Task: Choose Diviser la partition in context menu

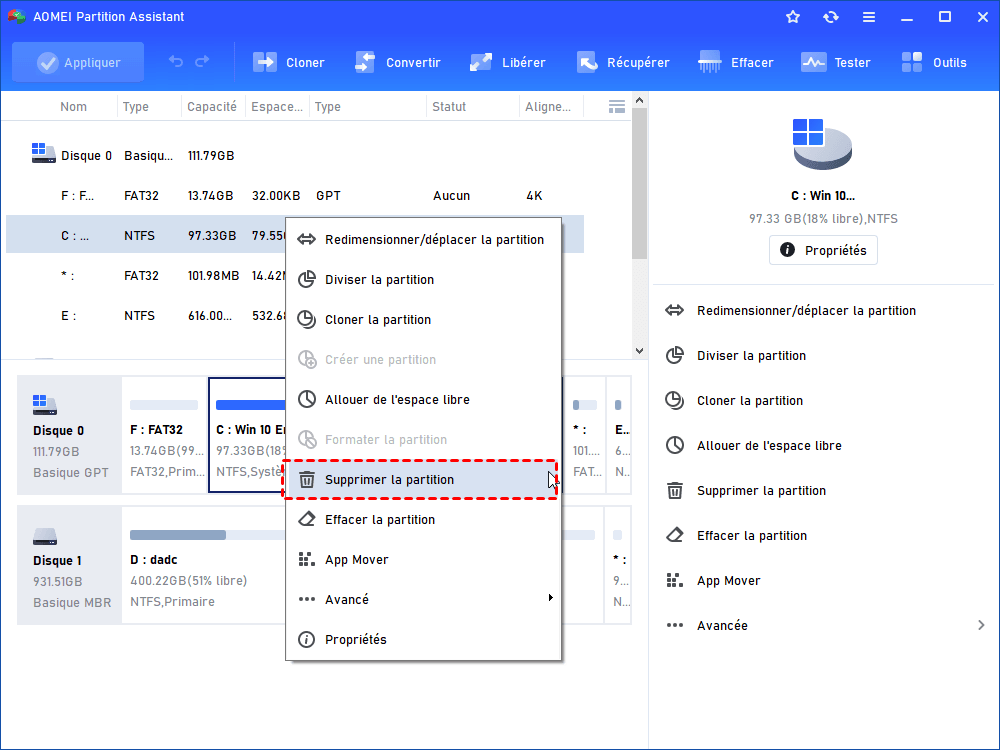Action: [x=423, y=279]
